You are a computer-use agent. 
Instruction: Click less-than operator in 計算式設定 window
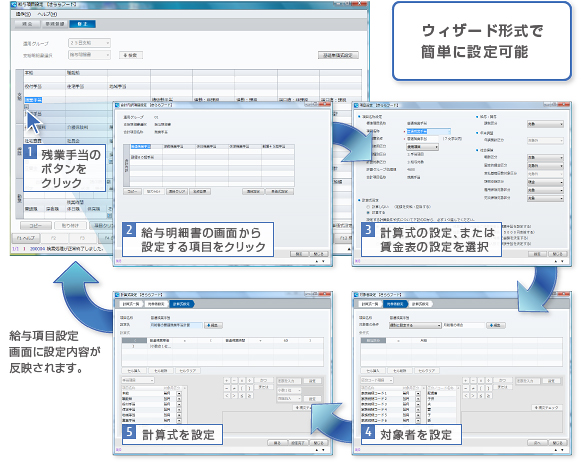coord(226,396)
